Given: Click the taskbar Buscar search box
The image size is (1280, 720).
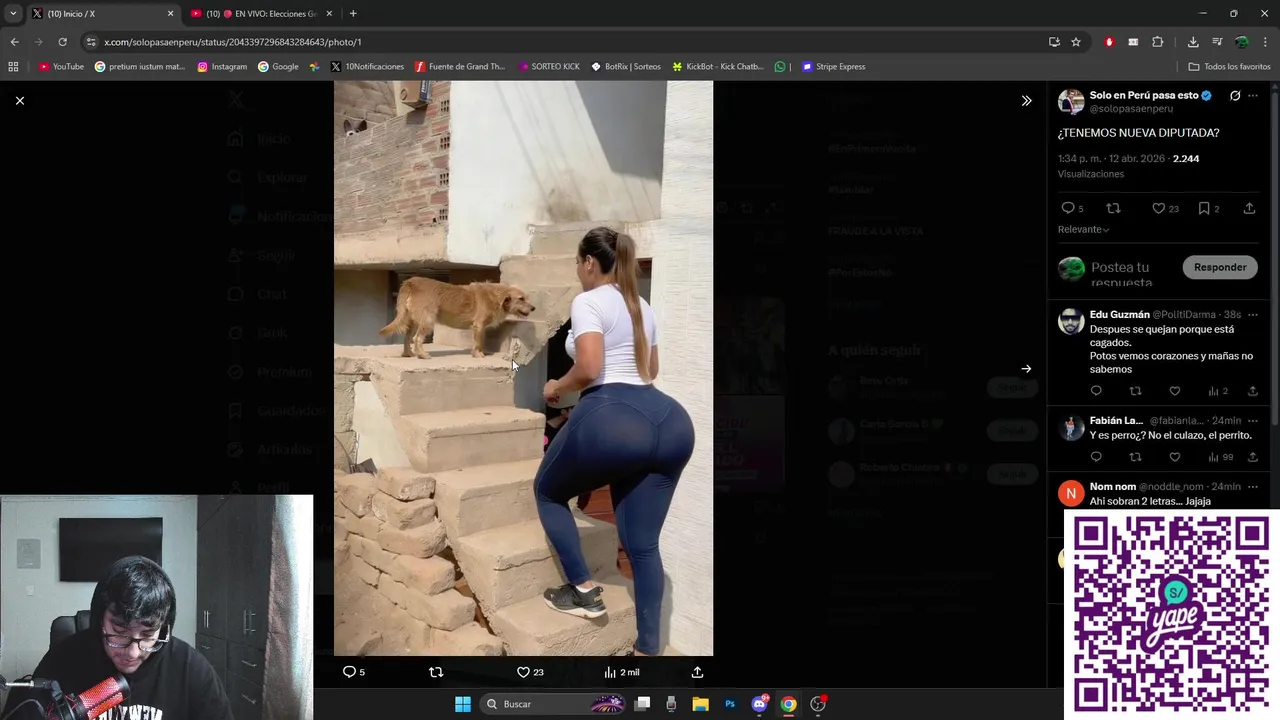Looking at the screenshot, I should [x=553, y=704].
